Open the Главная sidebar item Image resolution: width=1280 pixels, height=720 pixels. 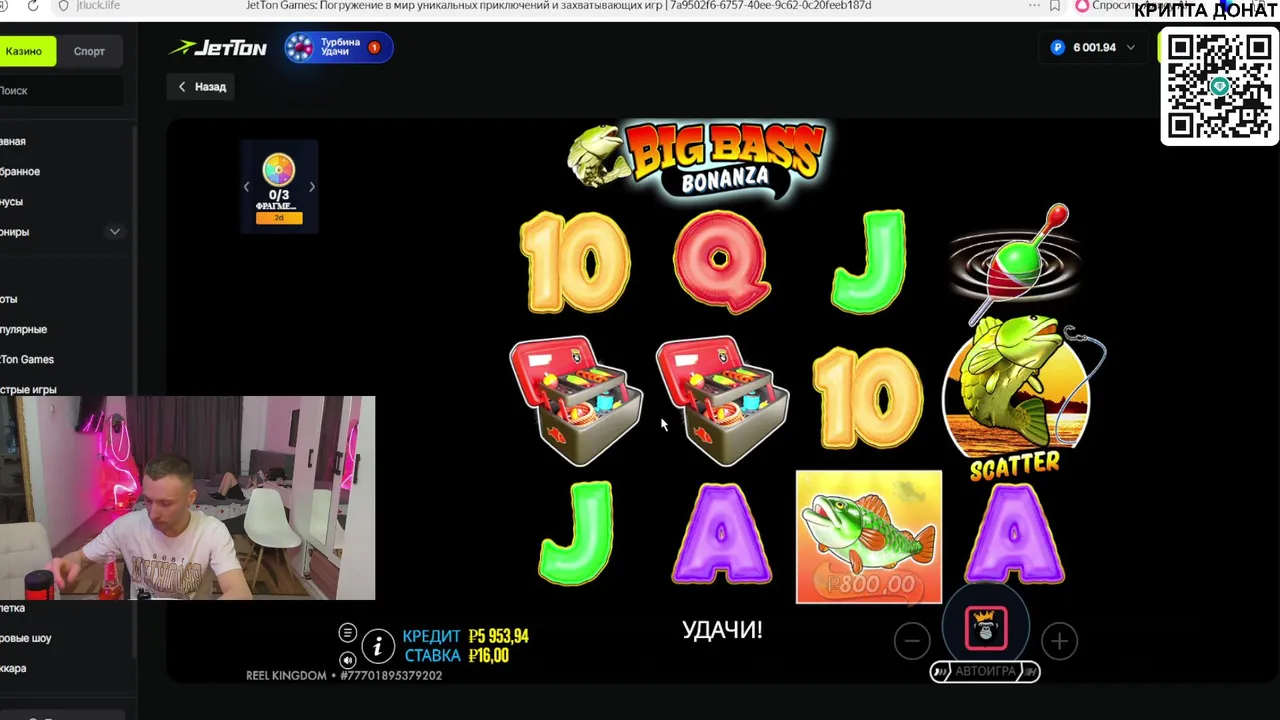(x=13, y=142)
